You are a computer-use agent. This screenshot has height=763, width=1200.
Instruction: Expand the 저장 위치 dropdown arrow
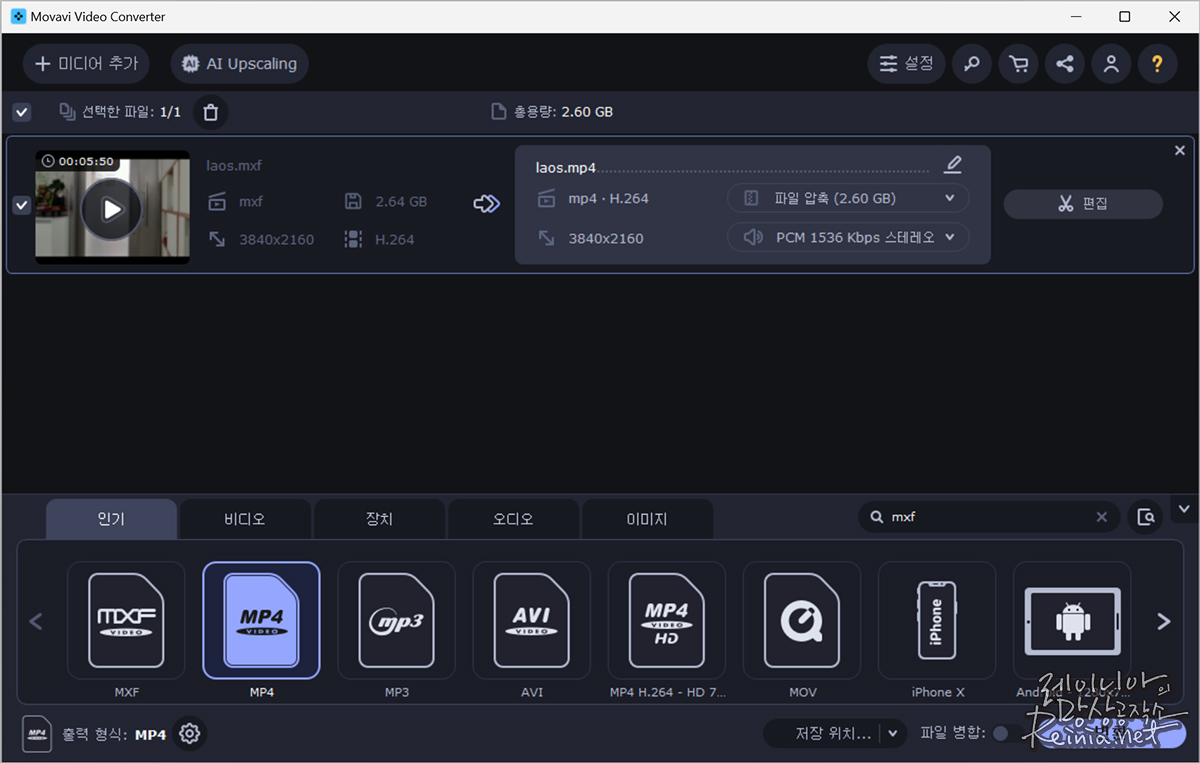[x=894, y=733]
